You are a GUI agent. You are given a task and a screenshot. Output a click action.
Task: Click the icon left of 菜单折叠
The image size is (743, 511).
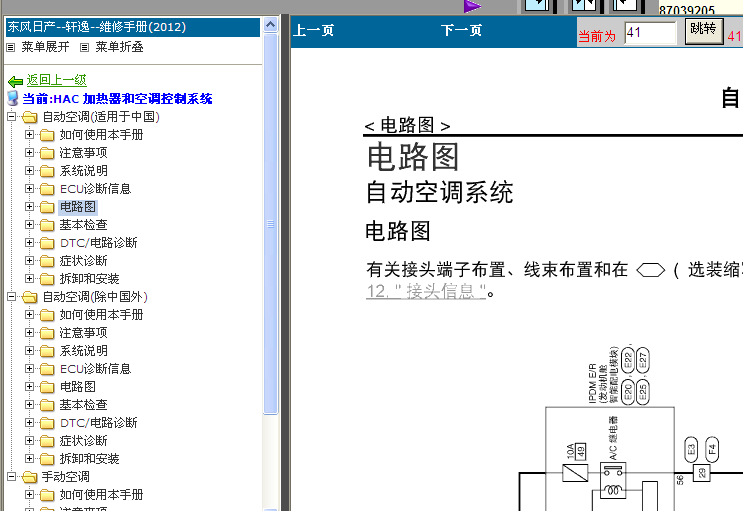click(84, 47)
